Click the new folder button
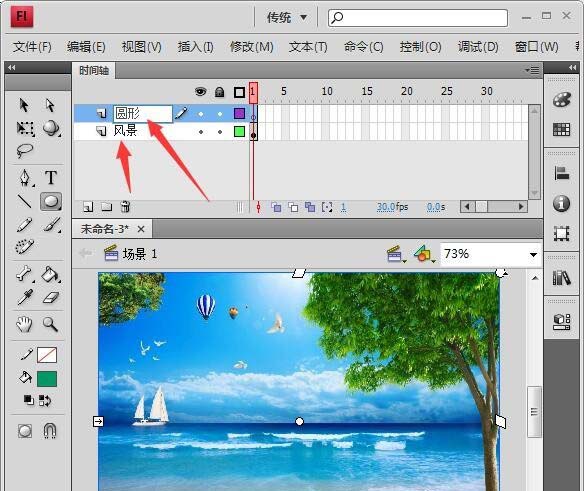This screenshot has width=584, height=491. point(107,206)
